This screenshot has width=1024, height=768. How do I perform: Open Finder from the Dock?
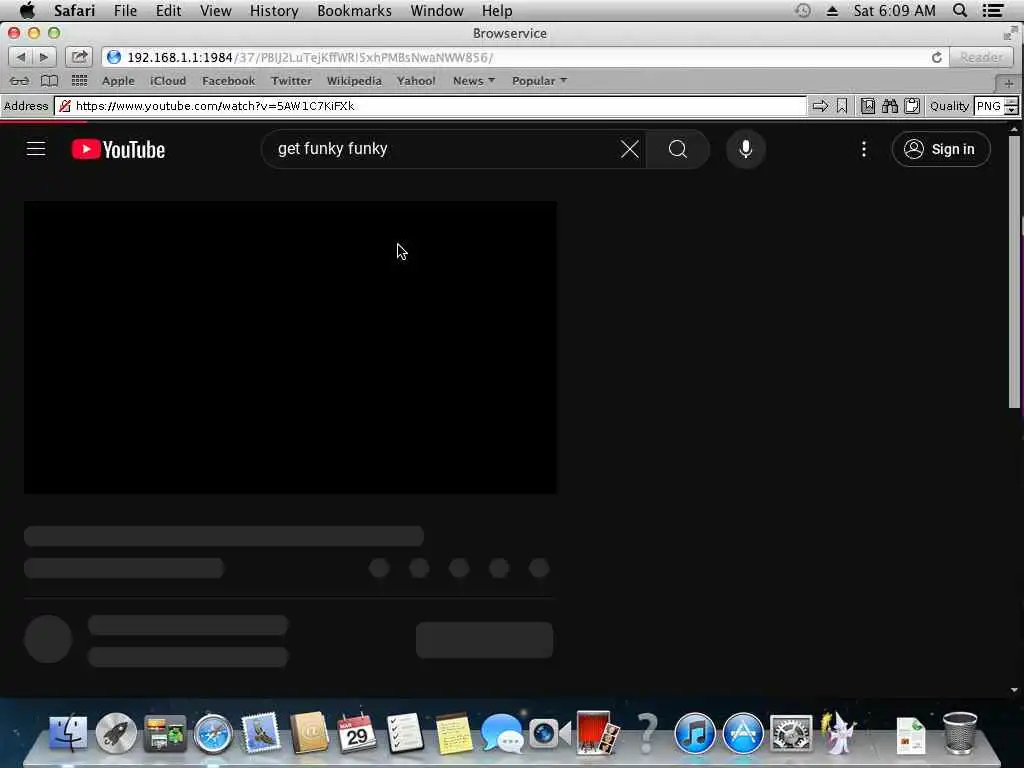click(68, 733)
